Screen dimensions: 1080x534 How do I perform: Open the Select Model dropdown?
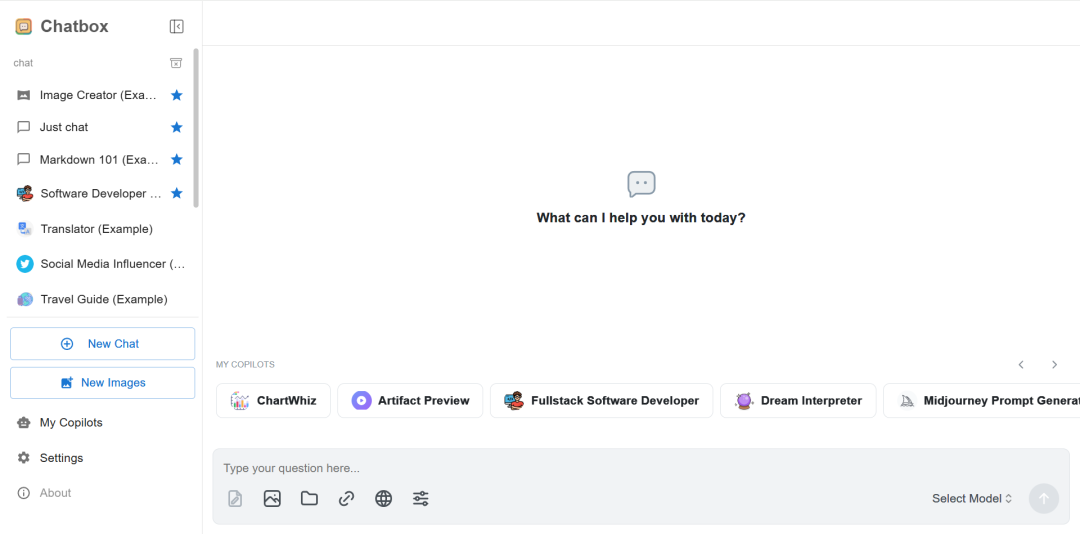(x=972, y=498)
